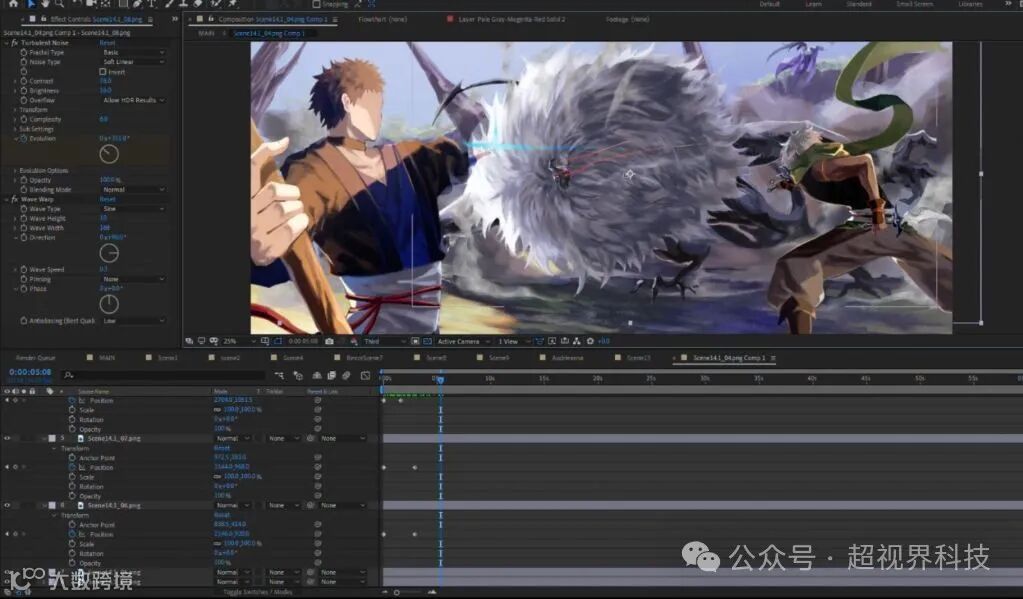Open the MAIN composition timeline tab
The height and width of the screenshot is (599, 1023).
106,357
